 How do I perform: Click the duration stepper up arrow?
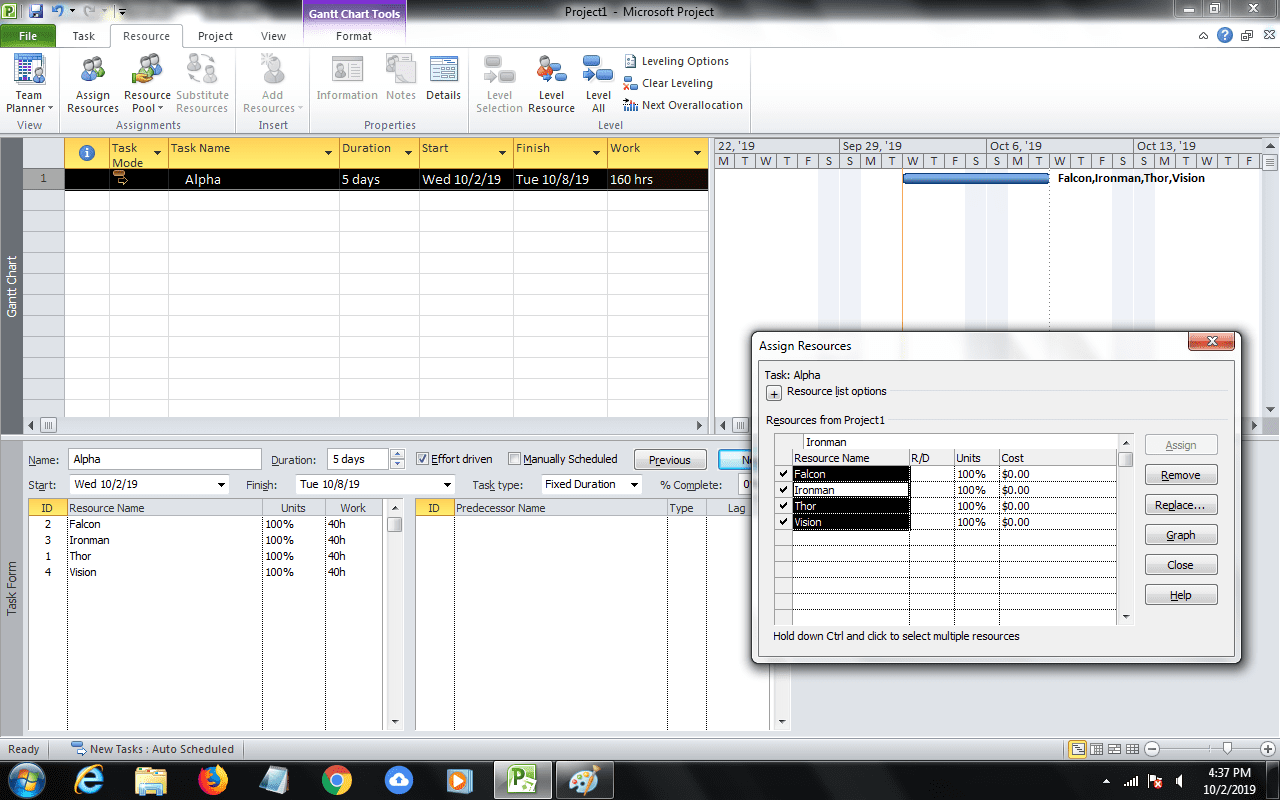[x=397, y=454]
